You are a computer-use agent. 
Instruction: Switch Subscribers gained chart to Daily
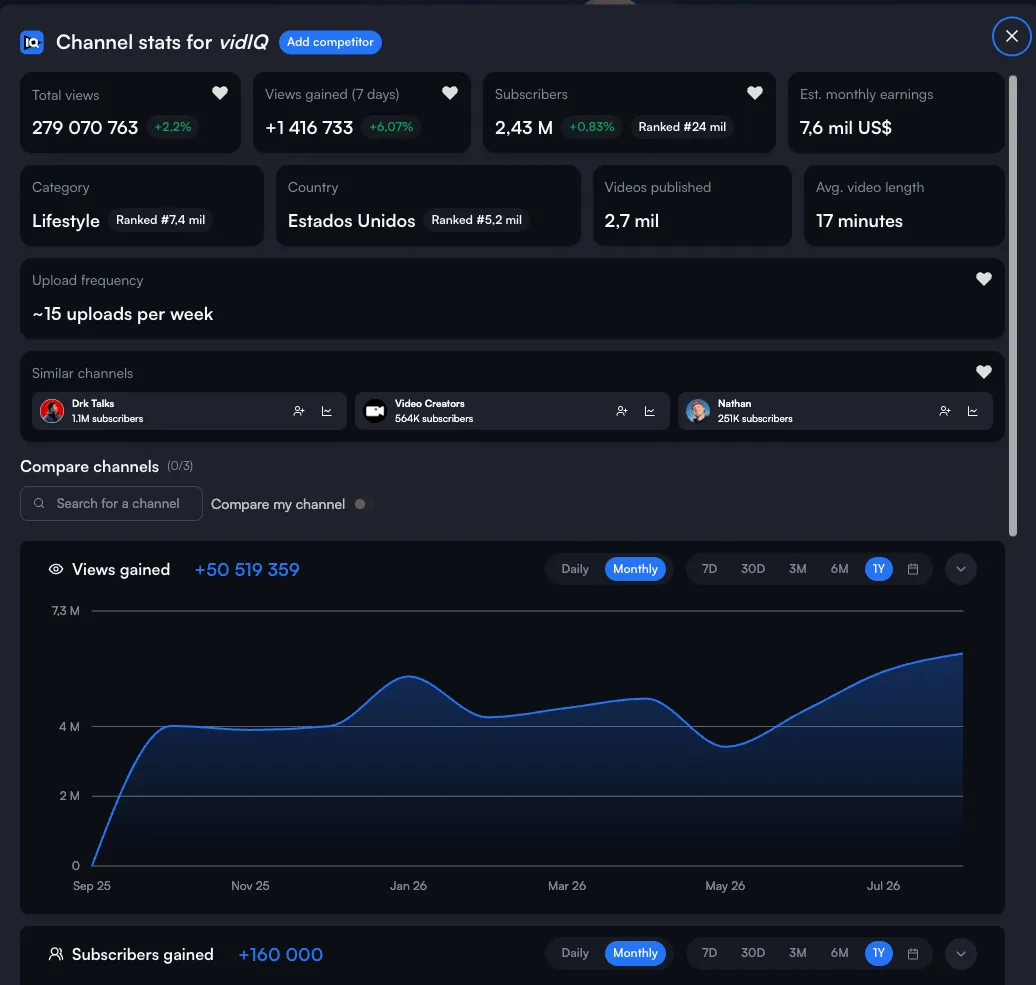coord(575,953)
